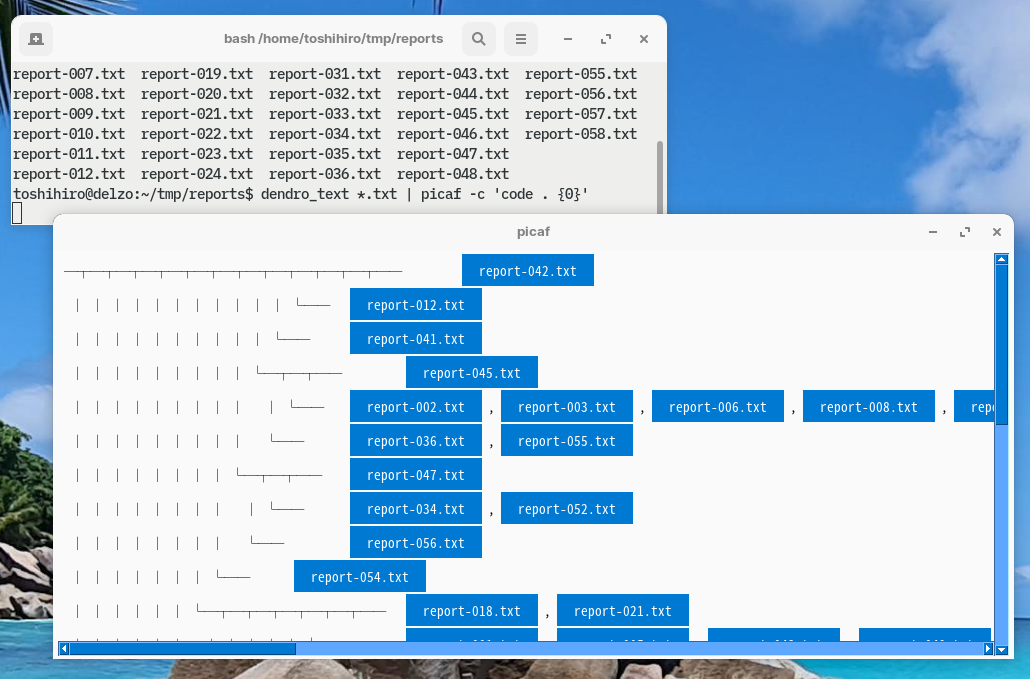
Task: Open report-045.txt from the tree
Action: click(471, 373)
